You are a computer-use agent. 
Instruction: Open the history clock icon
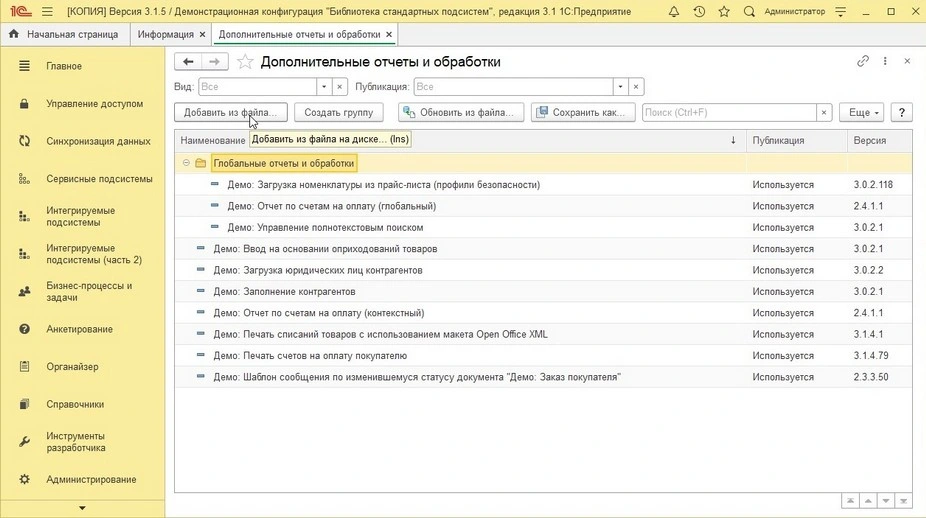point(698,12)
